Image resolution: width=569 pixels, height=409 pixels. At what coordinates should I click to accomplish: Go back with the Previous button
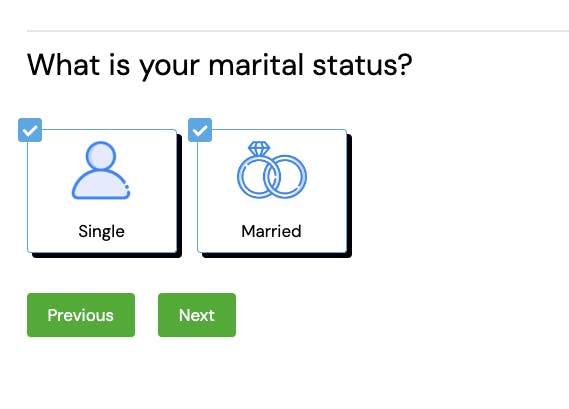pyautogui.click(x=81, y=315)
